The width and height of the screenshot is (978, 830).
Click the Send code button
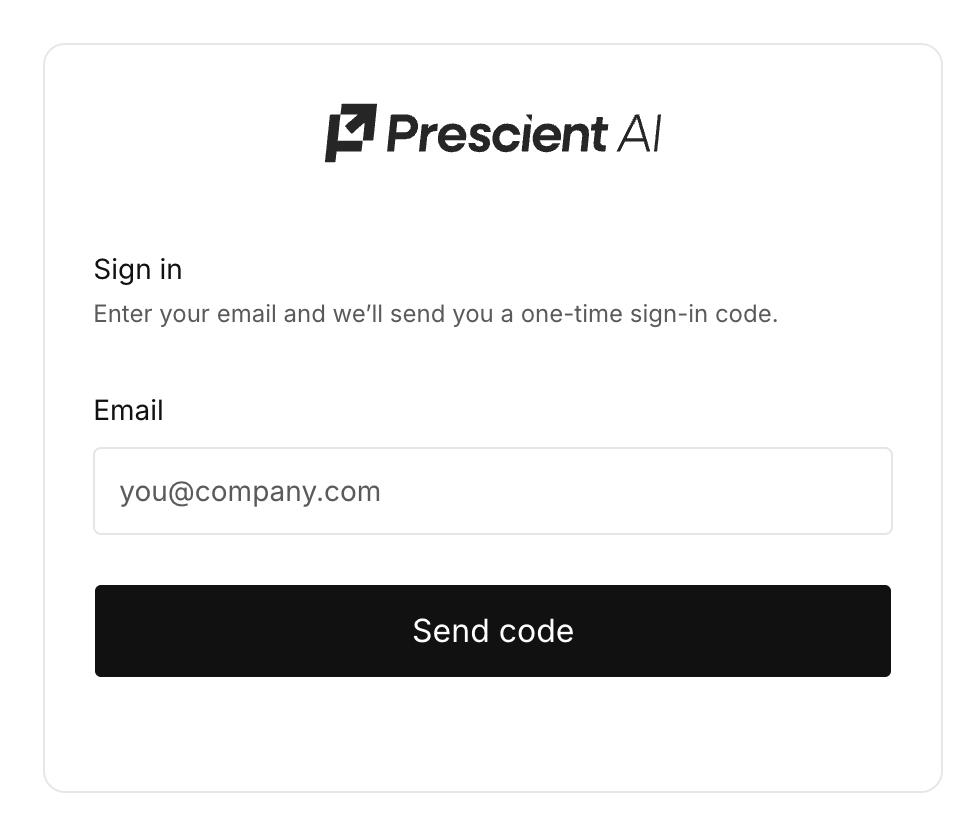click(x=493, y=630)
